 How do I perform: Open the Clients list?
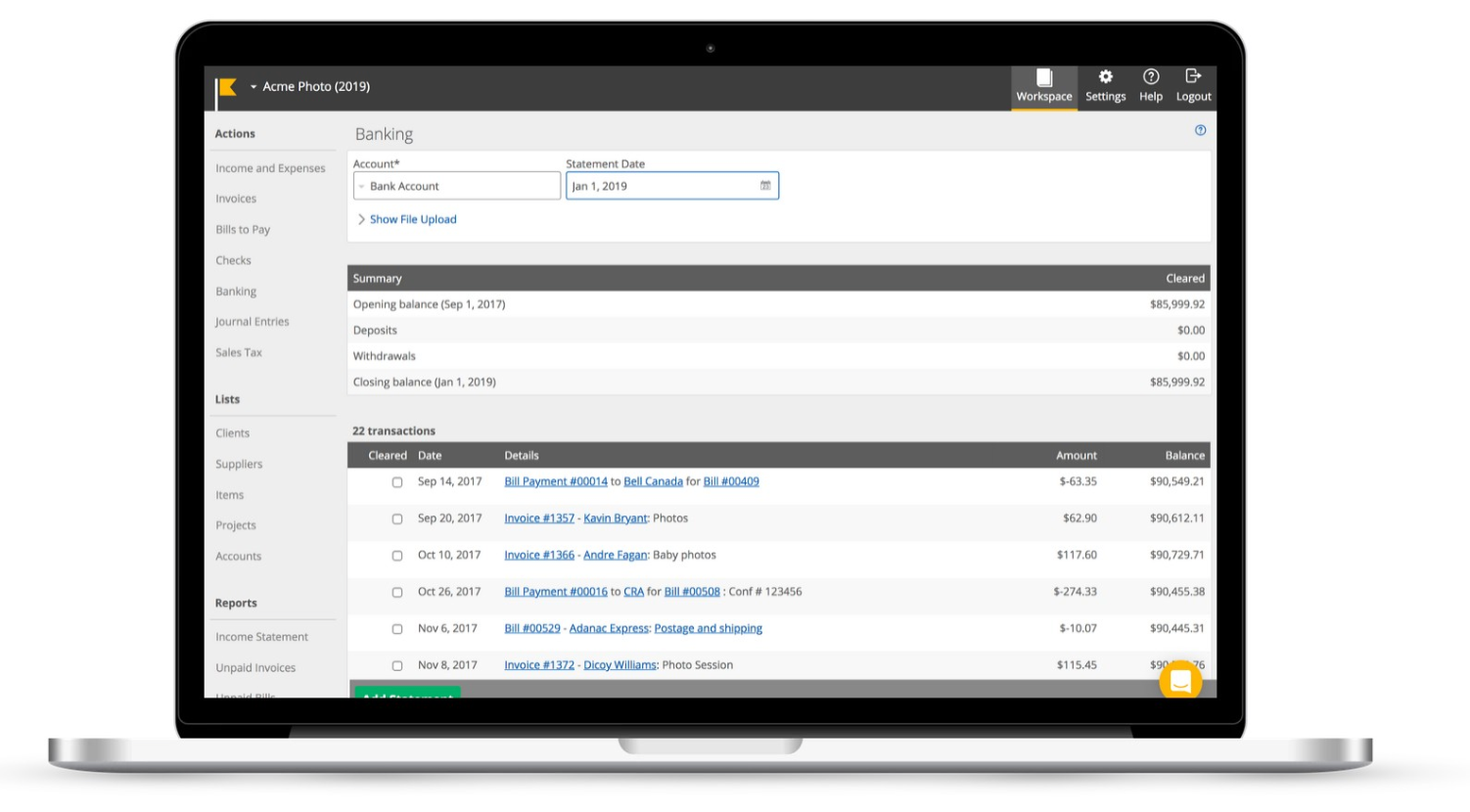[232, 433]
